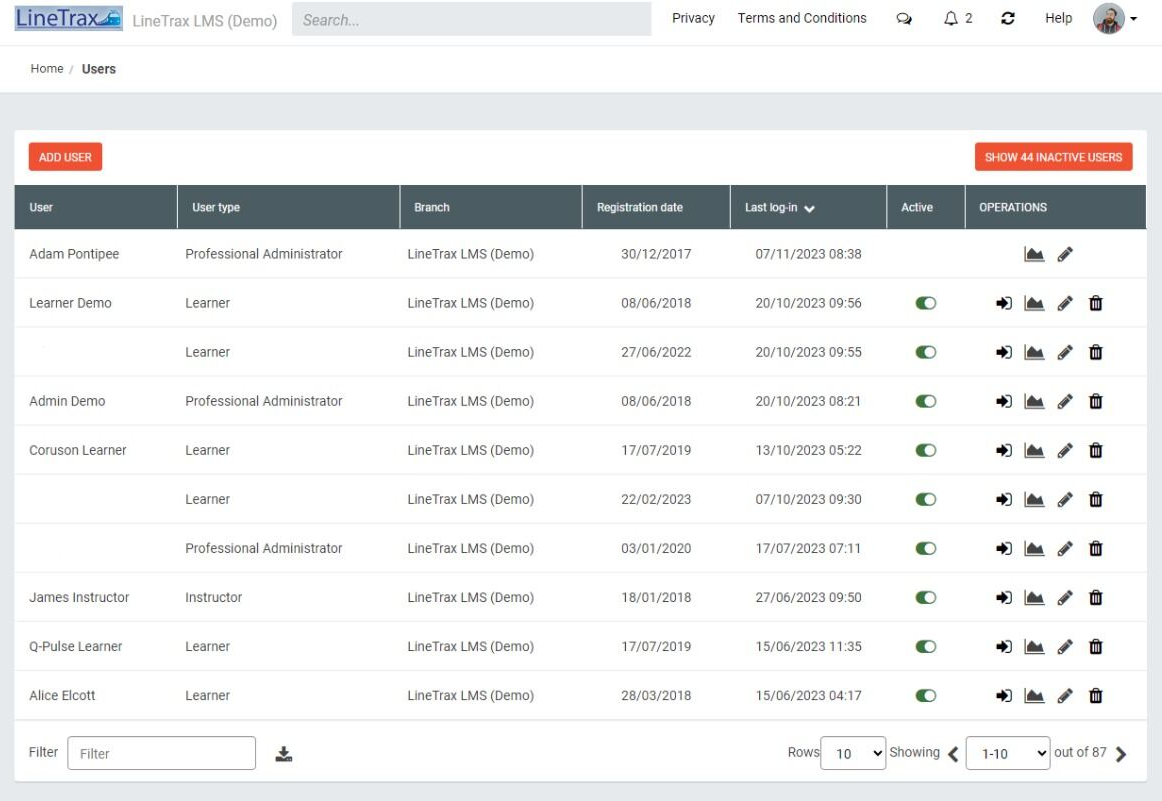Download the user list export

click(x=284, y=754)
